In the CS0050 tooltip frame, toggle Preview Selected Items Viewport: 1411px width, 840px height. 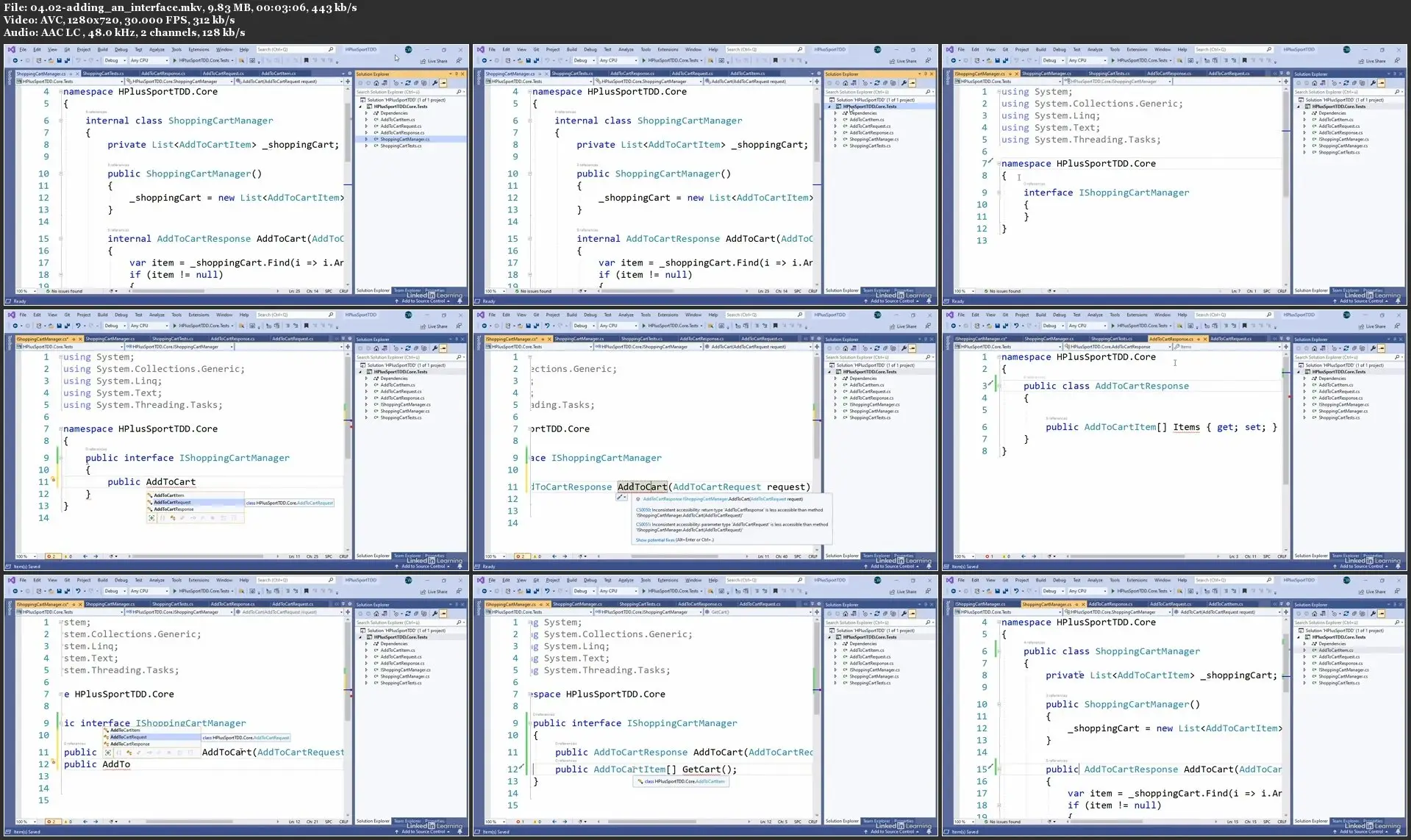(912, 348)
